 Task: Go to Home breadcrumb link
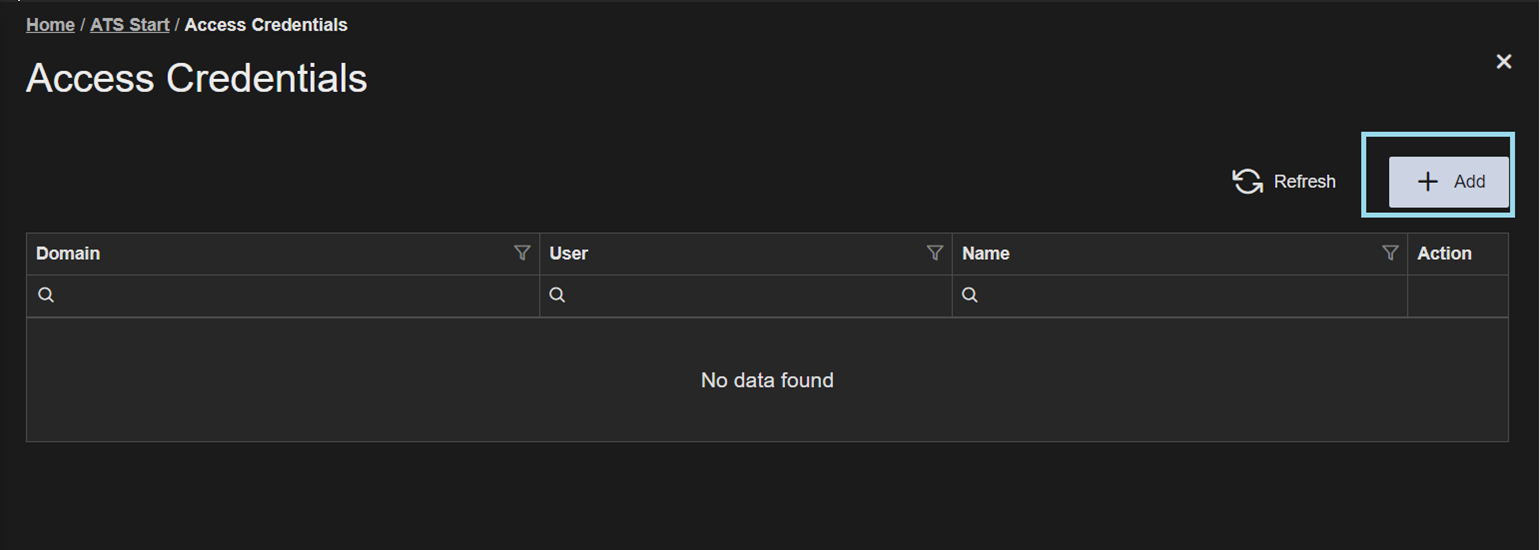tap(50, 25)
